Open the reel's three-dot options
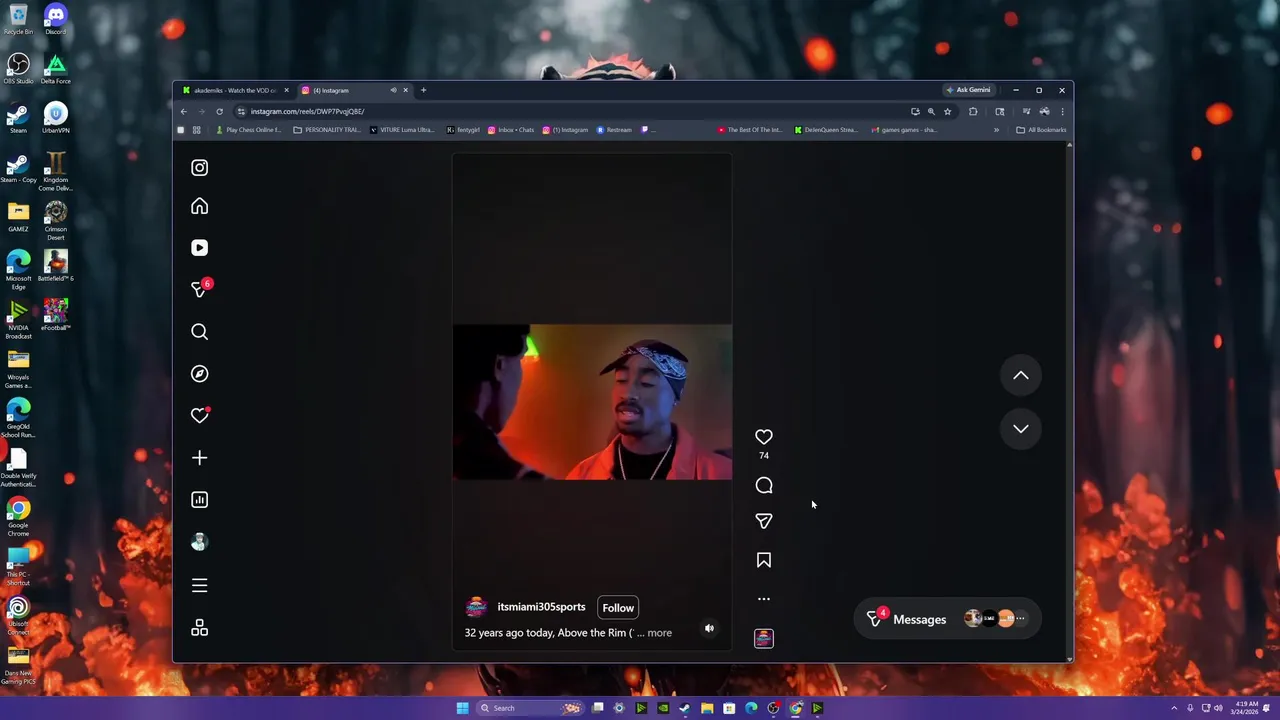 coord(764,599)
